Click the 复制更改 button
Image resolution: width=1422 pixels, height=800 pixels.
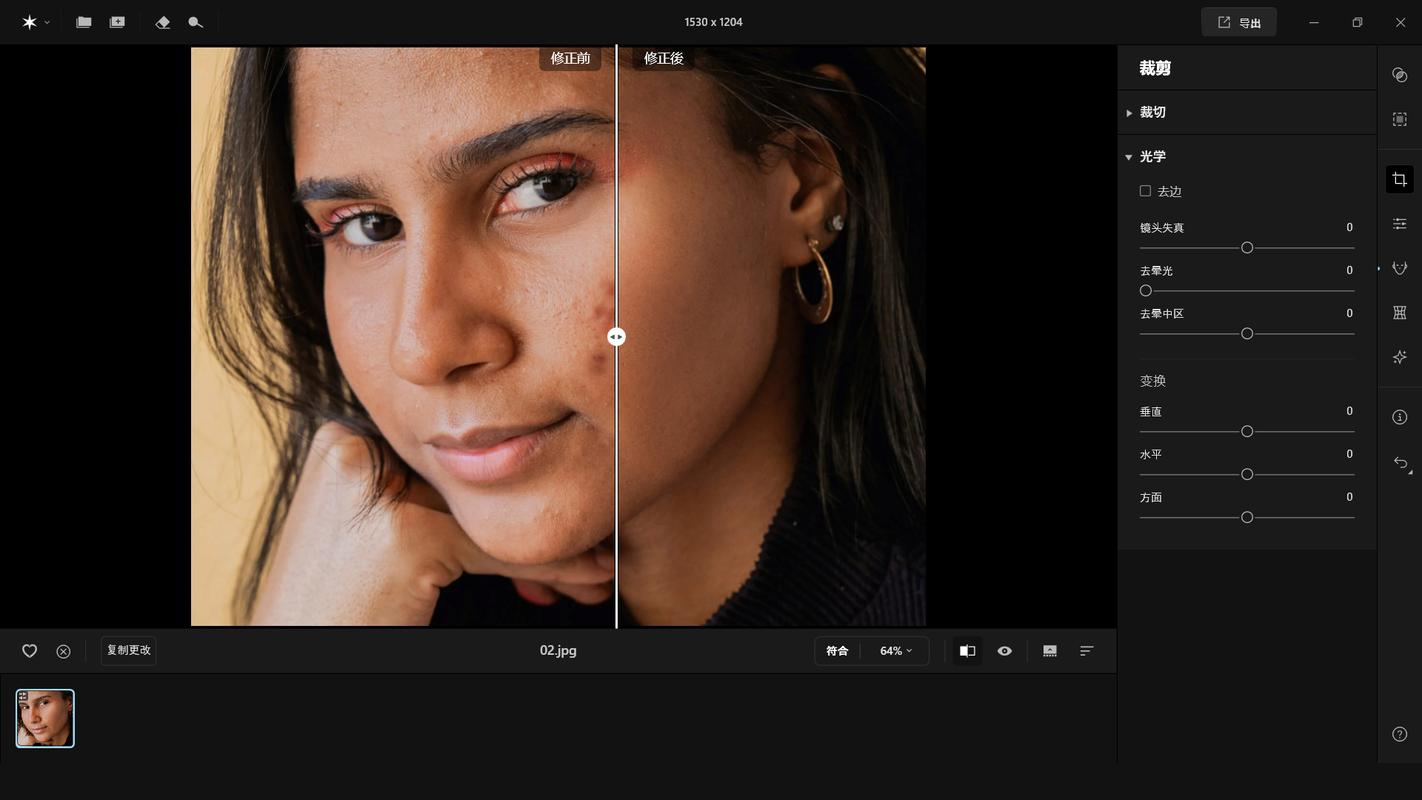tap(129, 650)
